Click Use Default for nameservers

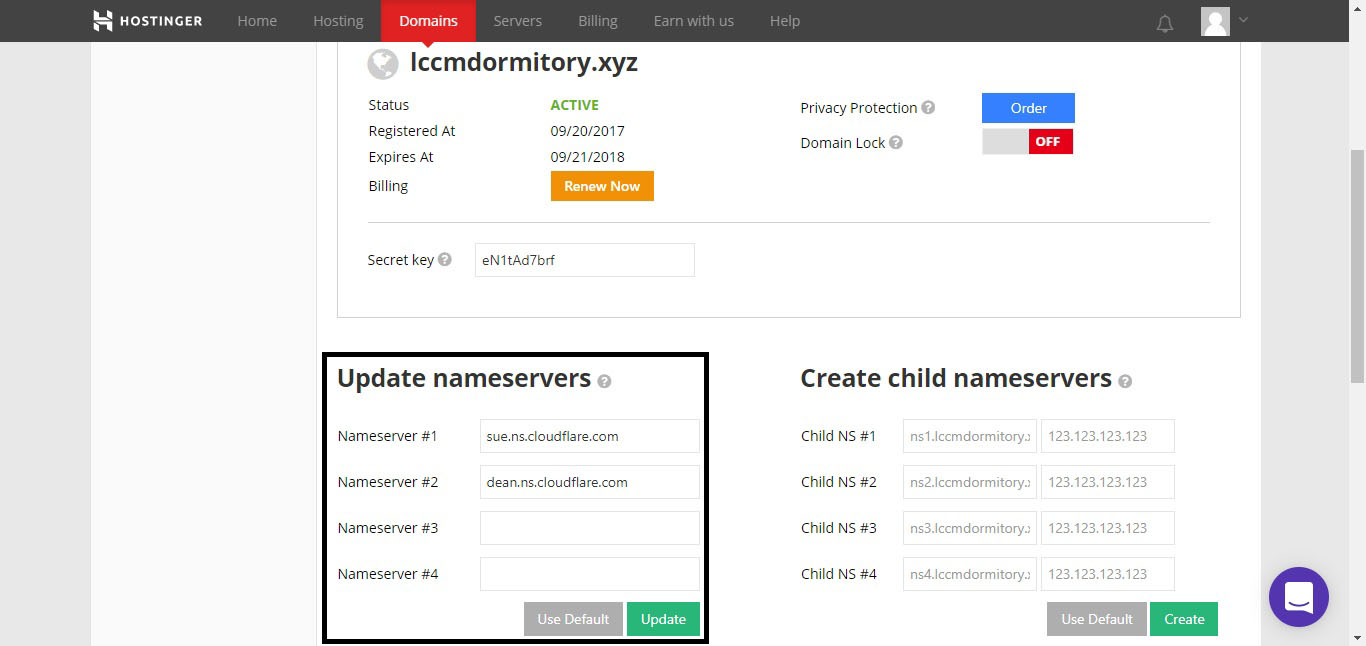click(x=573, y=619)
